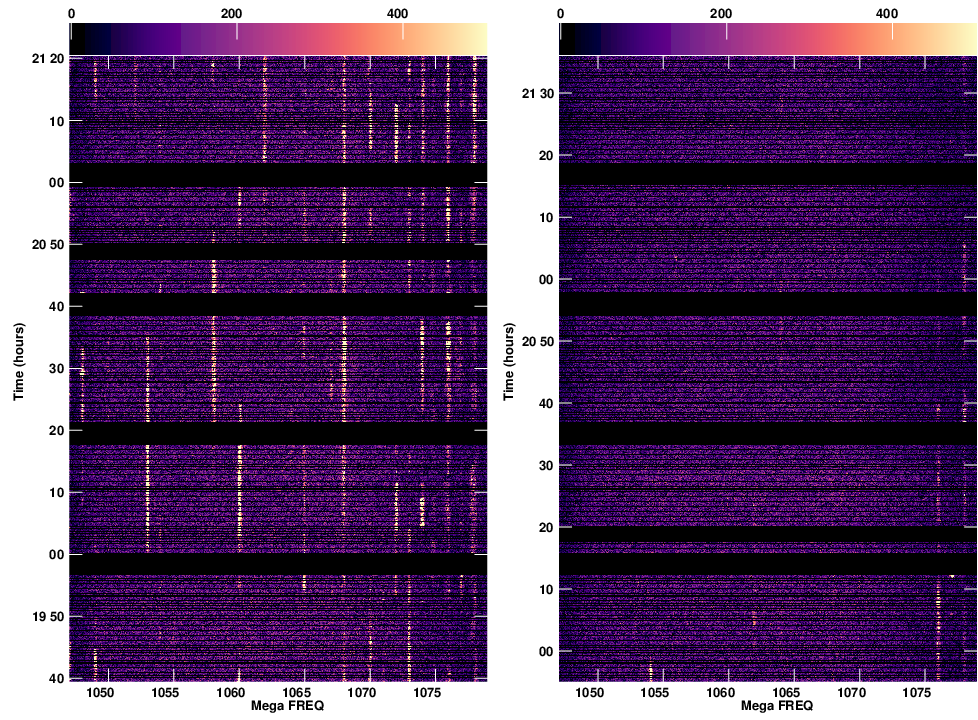Image resolution: width=978 pixels, height=720 pixels.
Task: Click the "20 50" time tick on right plot
Action: (534, 342)
